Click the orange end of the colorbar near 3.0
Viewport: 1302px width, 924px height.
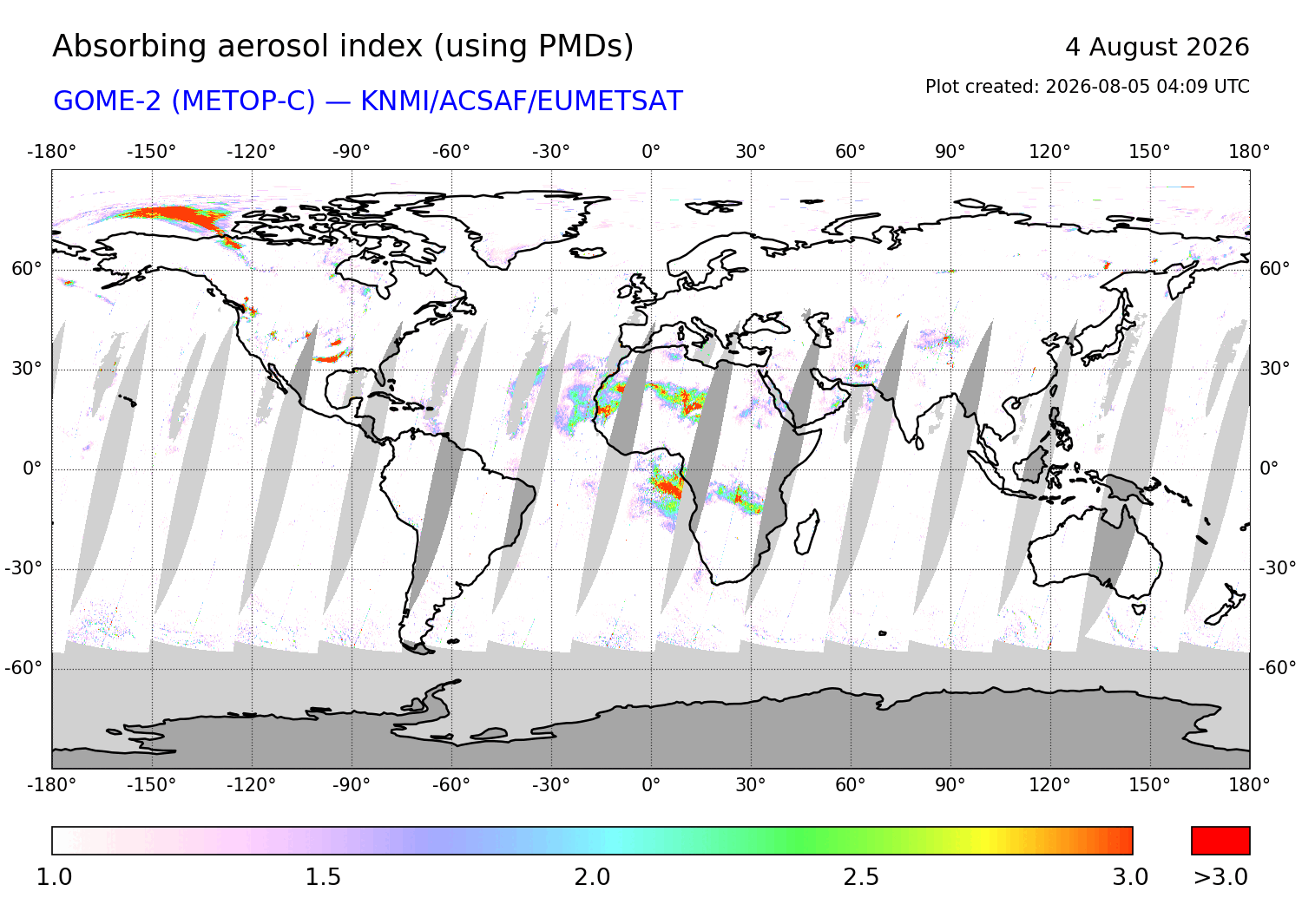pos(1115,841)
